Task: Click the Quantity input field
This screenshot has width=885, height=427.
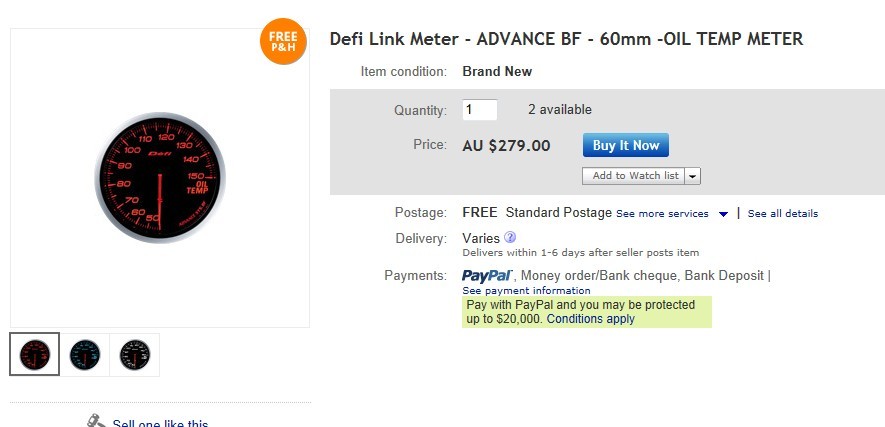Action: [x=480, y=110]
